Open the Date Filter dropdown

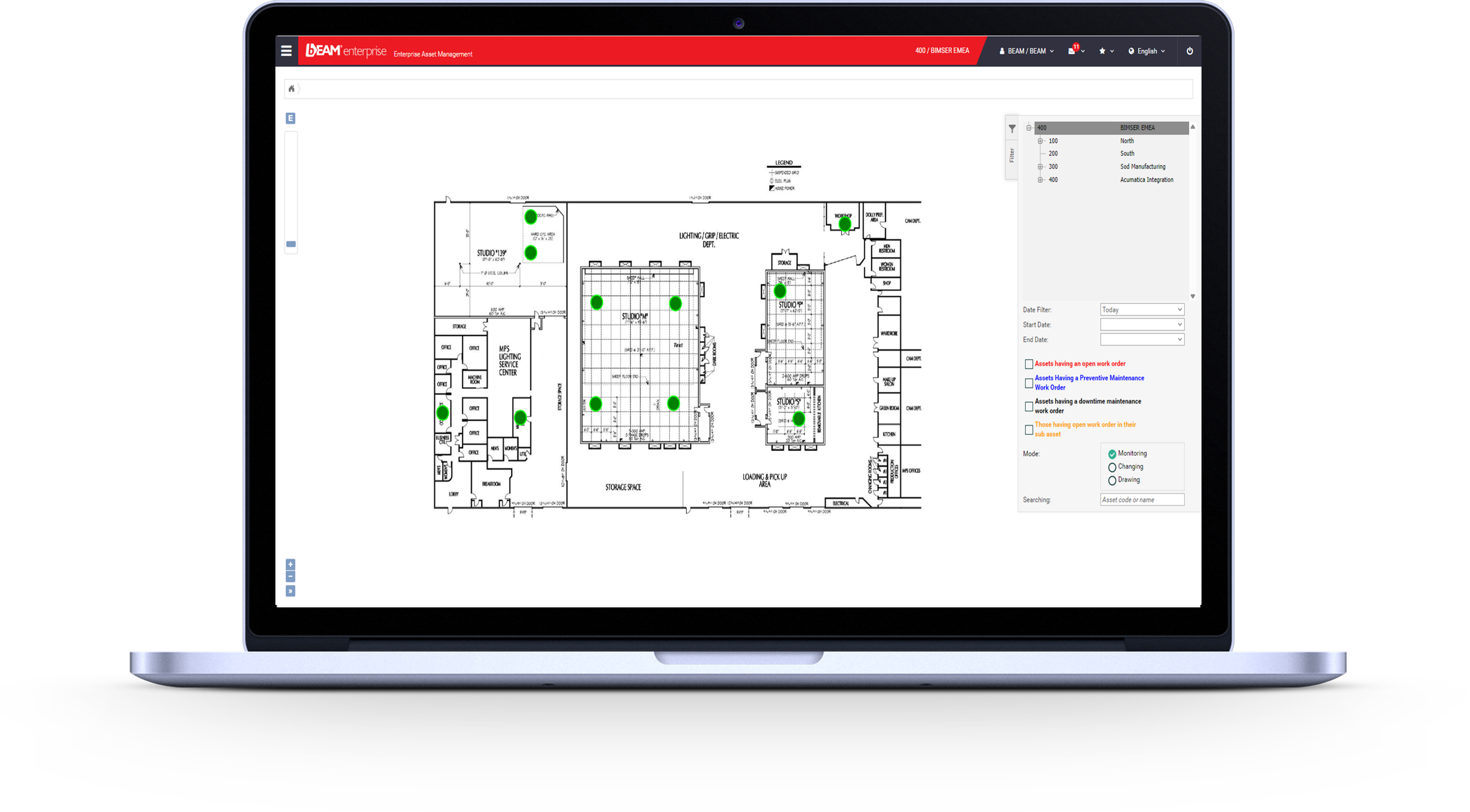(1142, 310)
